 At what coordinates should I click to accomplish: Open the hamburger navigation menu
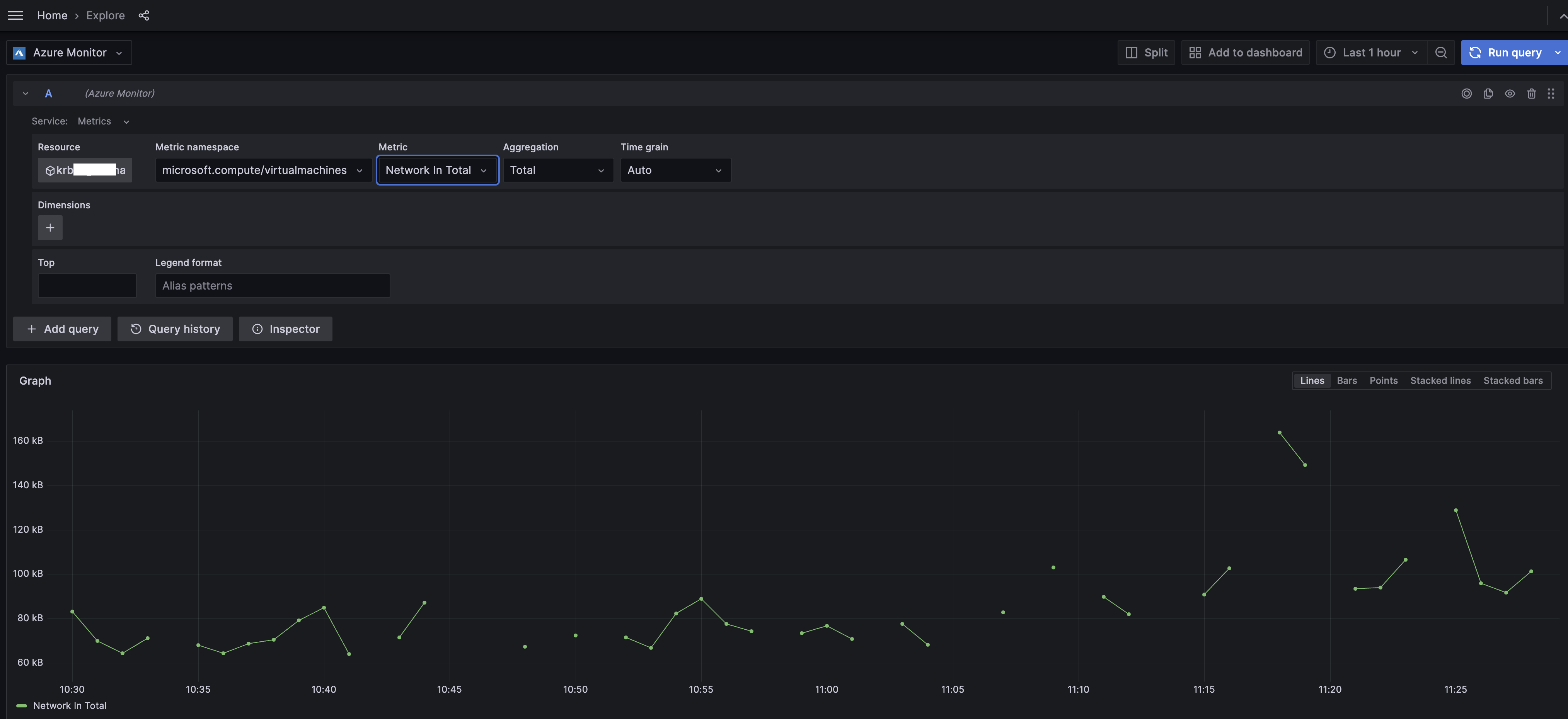(15, 15)
